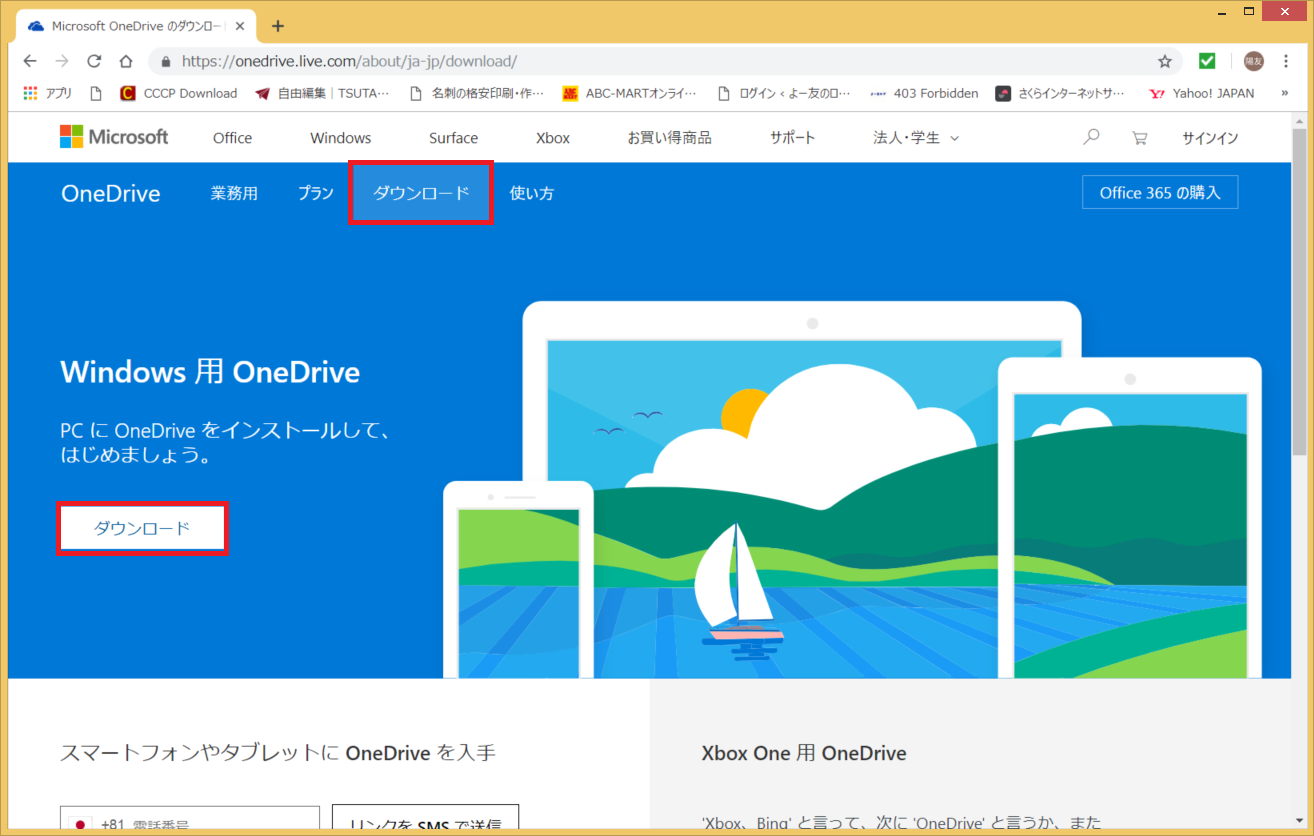Expand the 法人・学生 dropdown

(916, 138)
